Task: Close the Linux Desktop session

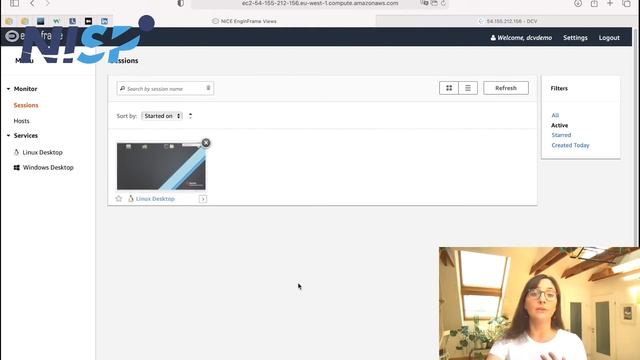Action: 206,143
